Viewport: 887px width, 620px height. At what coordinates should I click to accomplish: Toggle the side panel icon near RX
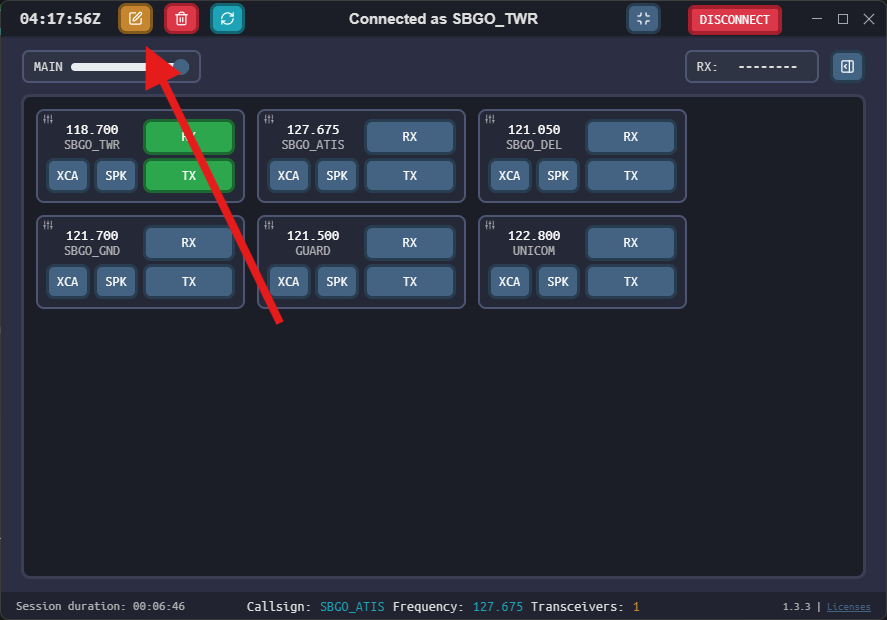tap(847, 67)
